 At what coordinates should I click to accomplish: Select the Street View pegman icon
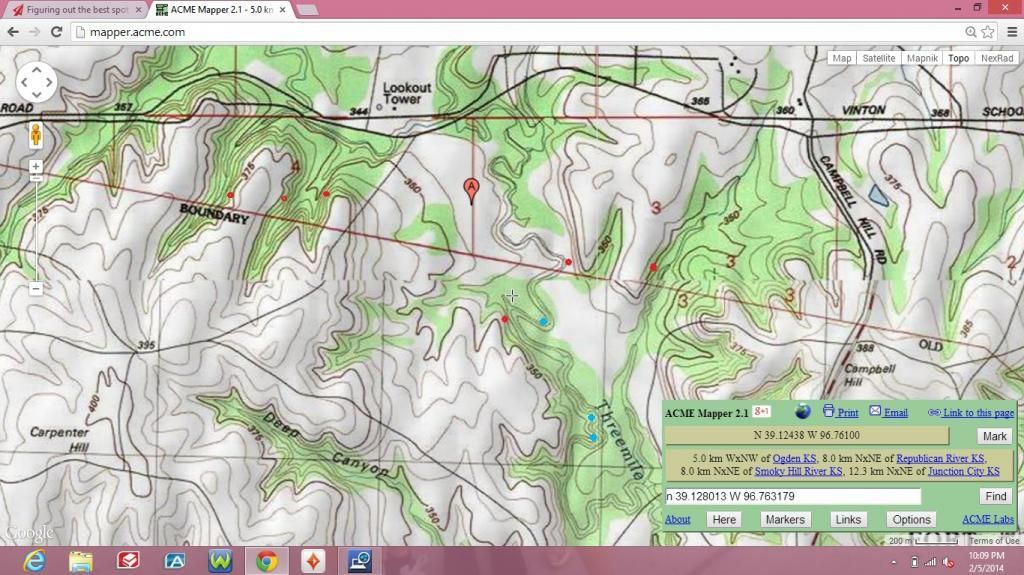[x=36, y=135]
